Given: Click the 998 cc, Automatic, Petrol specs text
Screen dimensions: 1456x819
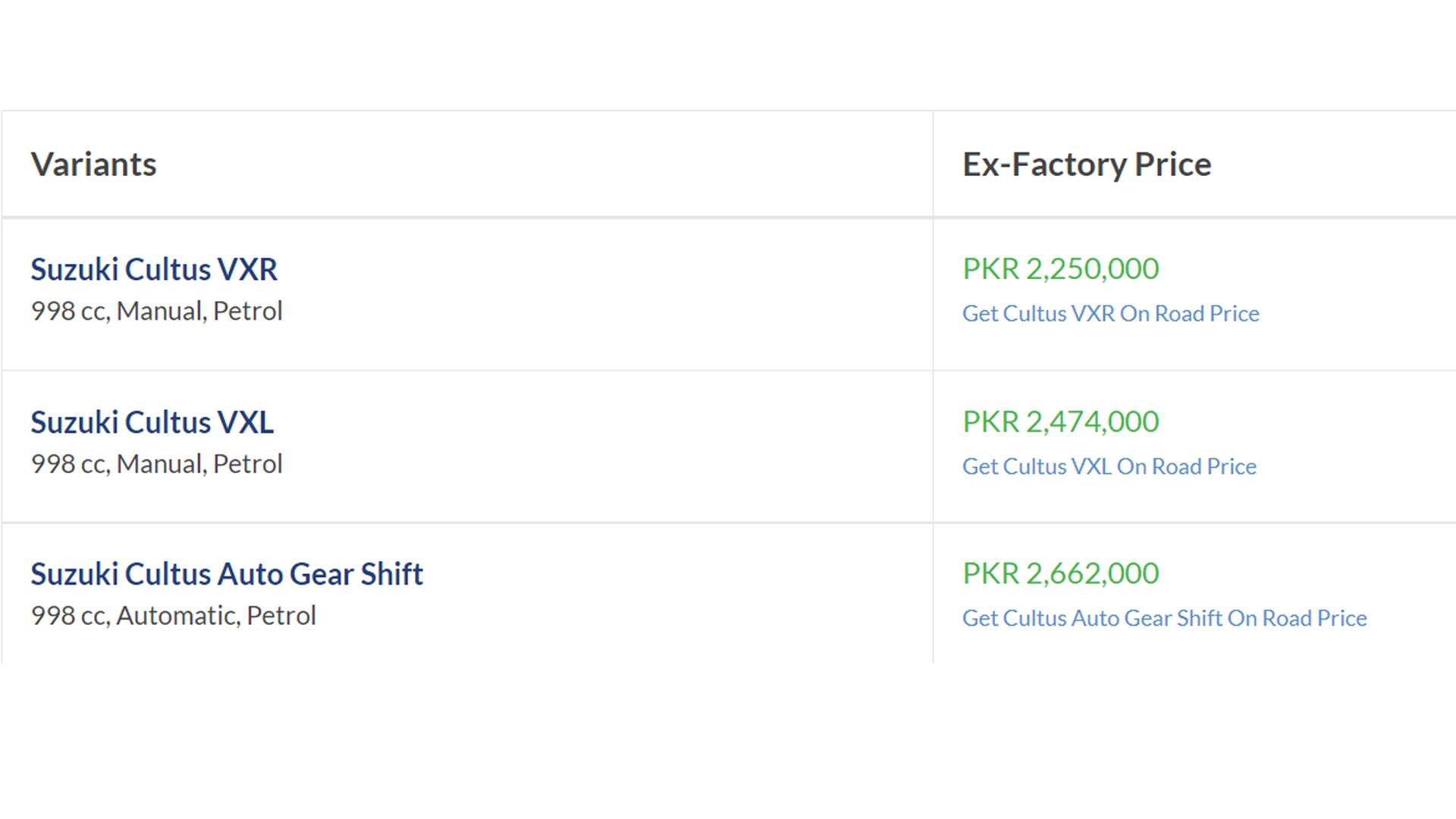Looking at the screenshot, I should [x=173, y=616].
